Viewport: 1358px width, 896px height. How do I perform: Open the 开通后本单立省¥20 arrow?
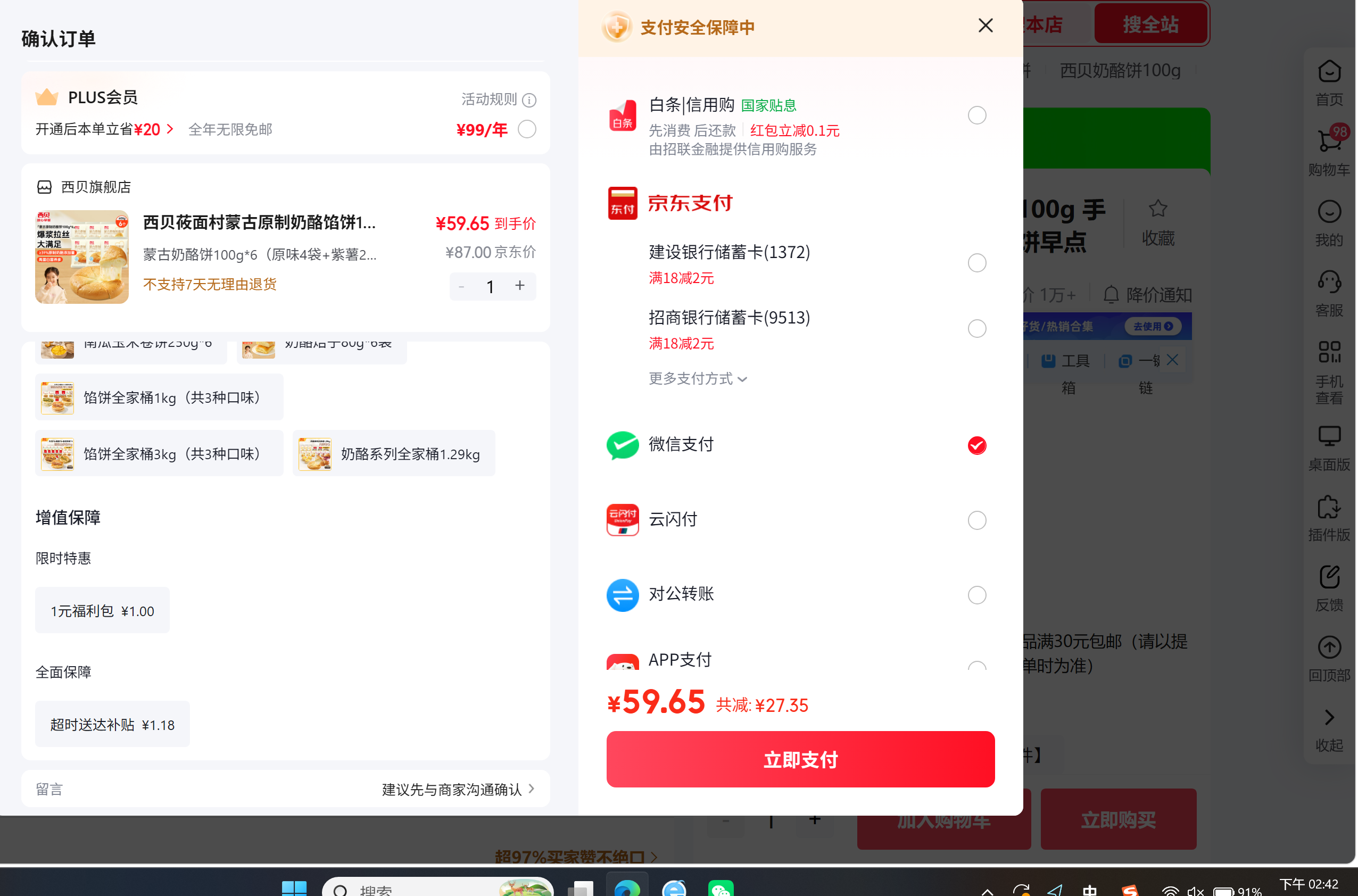click(x=170, y=129)
